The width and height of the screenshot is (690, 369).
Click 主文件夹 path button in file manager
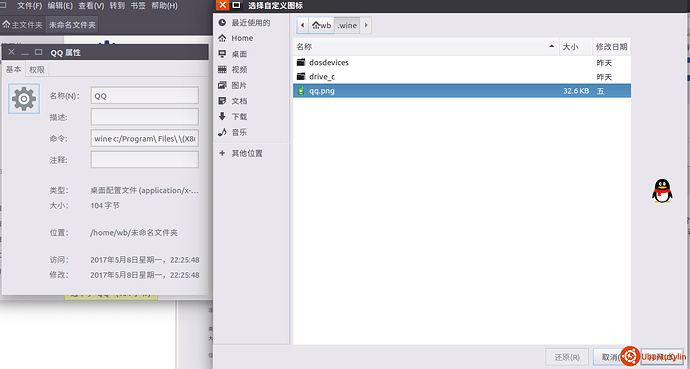22,25
